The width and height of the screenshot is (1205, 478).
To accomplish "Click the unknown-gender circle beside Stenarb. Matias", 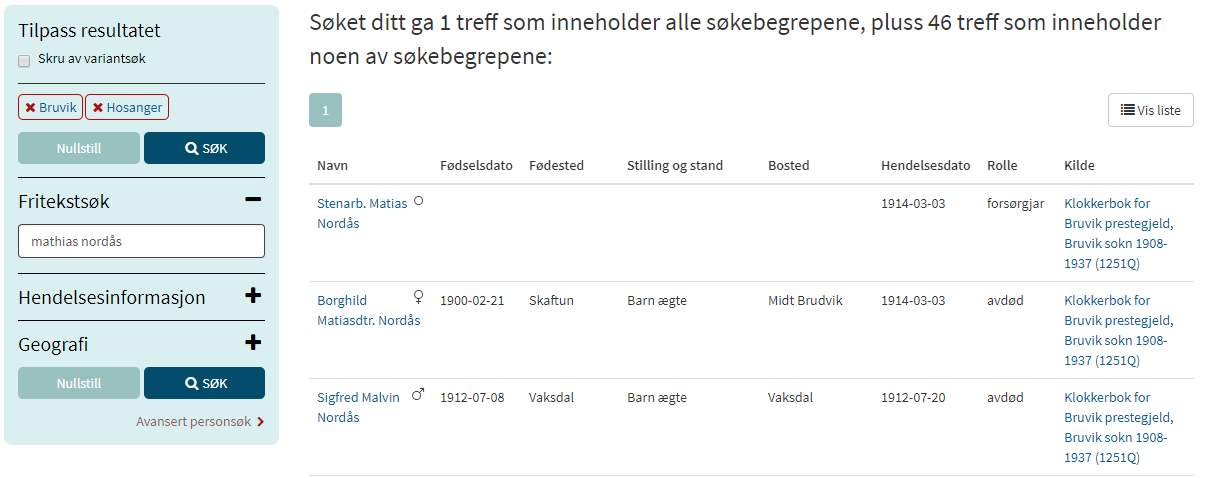I will [x=419, y=200].
